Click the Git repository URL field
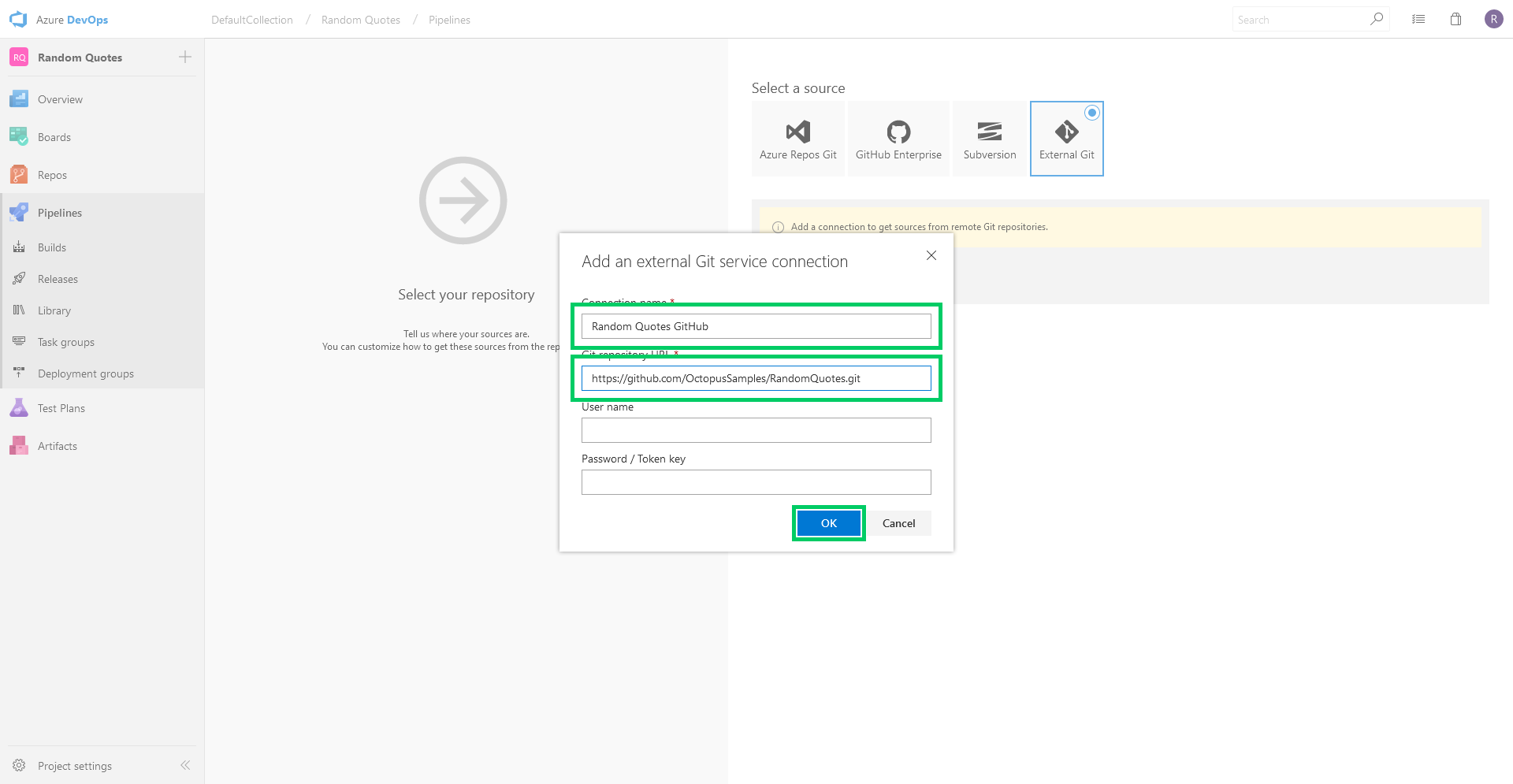This screenshot has height=784, width=1513. click(x=756, y=378)
